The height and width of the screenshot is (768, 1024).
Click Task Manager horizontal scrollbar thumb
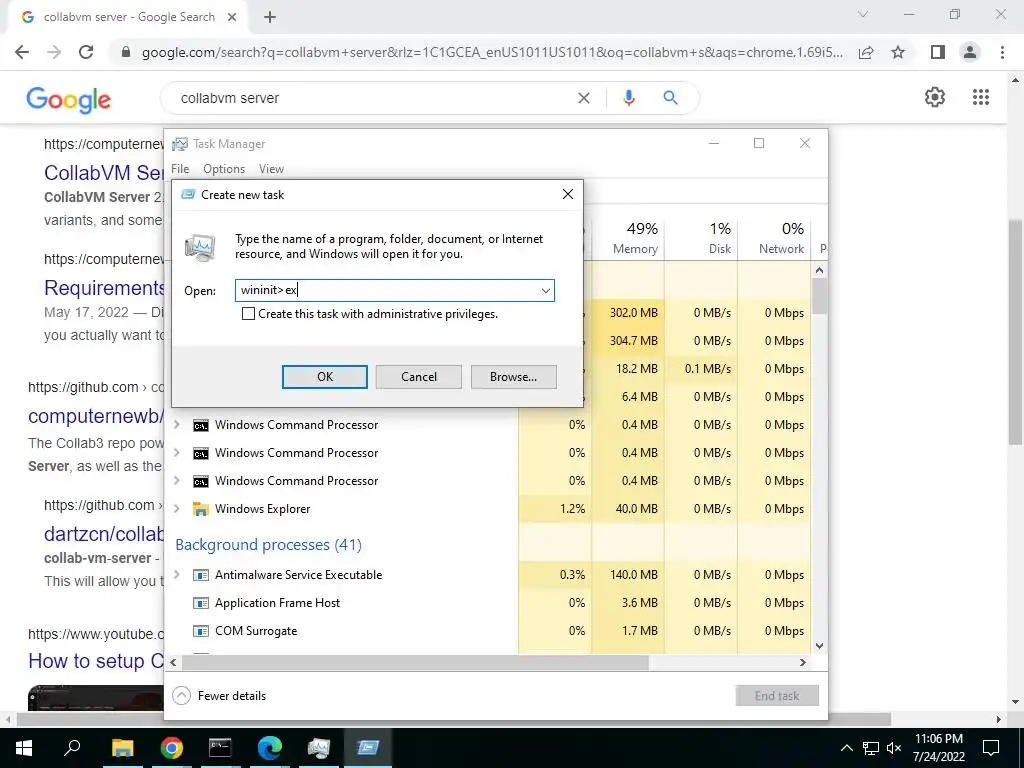click(x=415, y=662)
